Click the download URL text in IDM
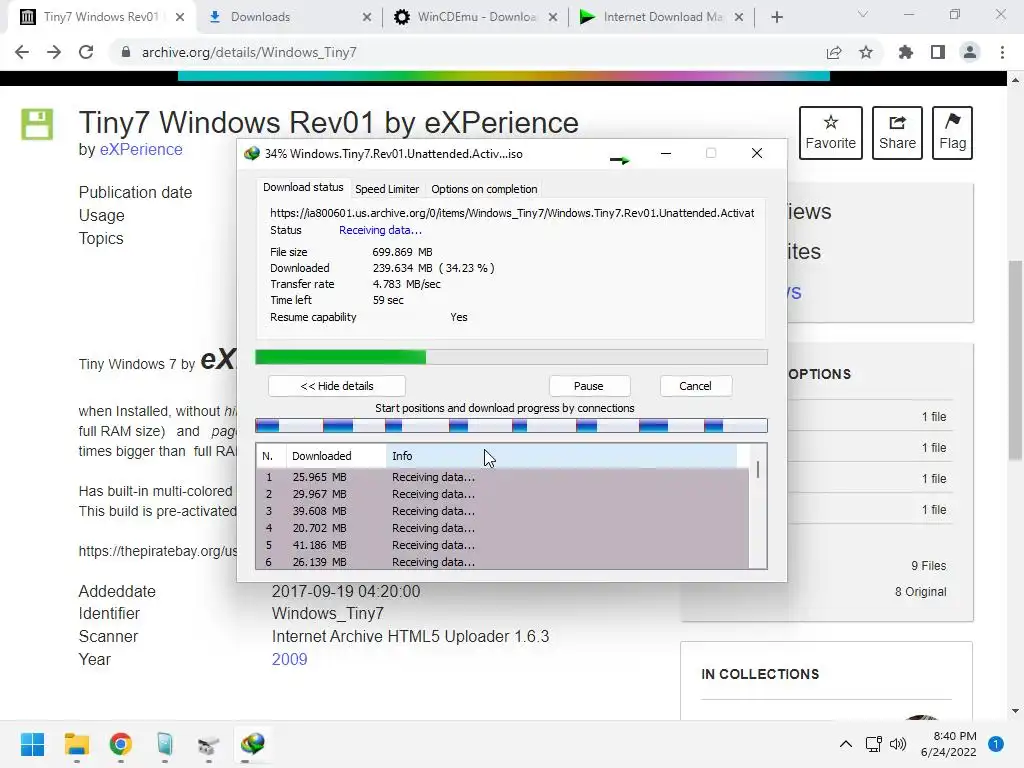The image size is (1024, 768). point(512,213)
